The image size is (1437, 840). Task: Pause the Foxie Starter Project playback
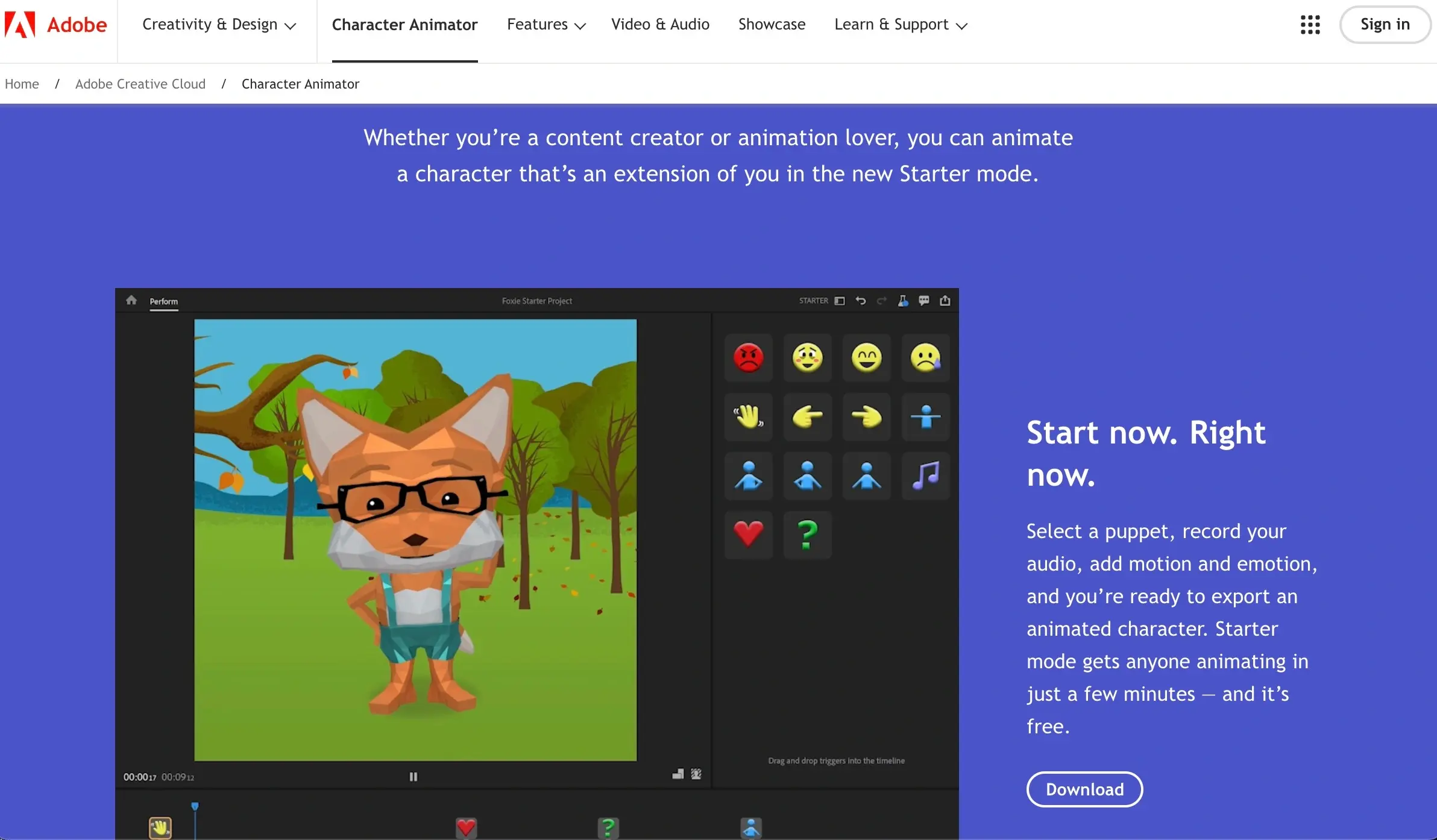coord(413,776)
